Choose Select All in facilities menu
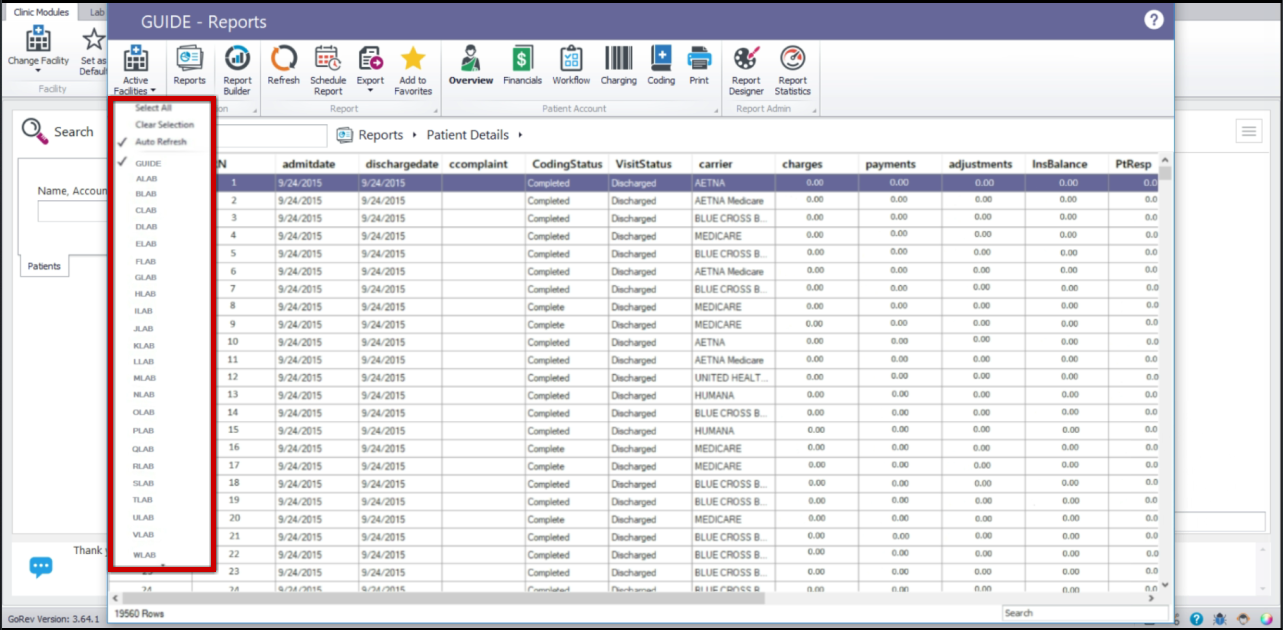Image resolution: width=1283 pixels, height=630 pixels. pos(153,108)
